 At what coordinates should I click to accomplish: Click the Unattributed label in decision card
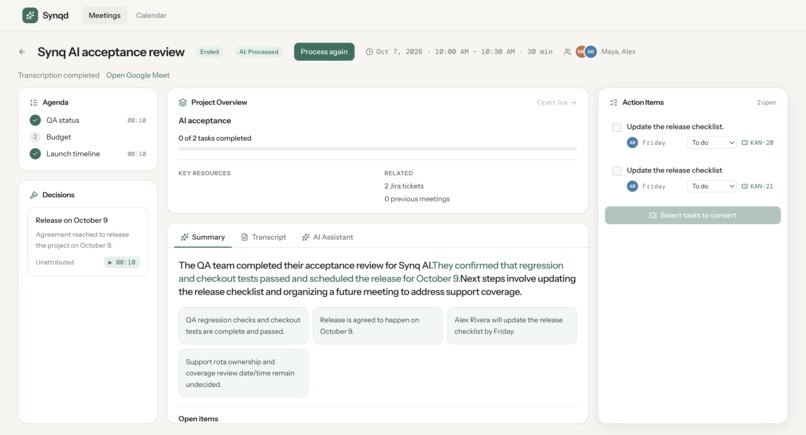click(x=55, y=262)
